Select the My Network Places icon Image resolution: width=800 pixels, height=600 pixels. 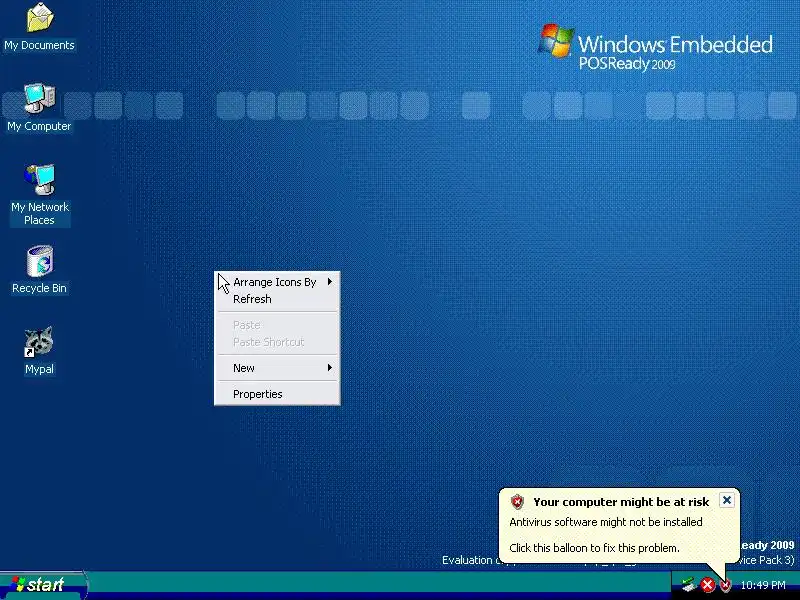pyautogui.click(x=39, y=195)
